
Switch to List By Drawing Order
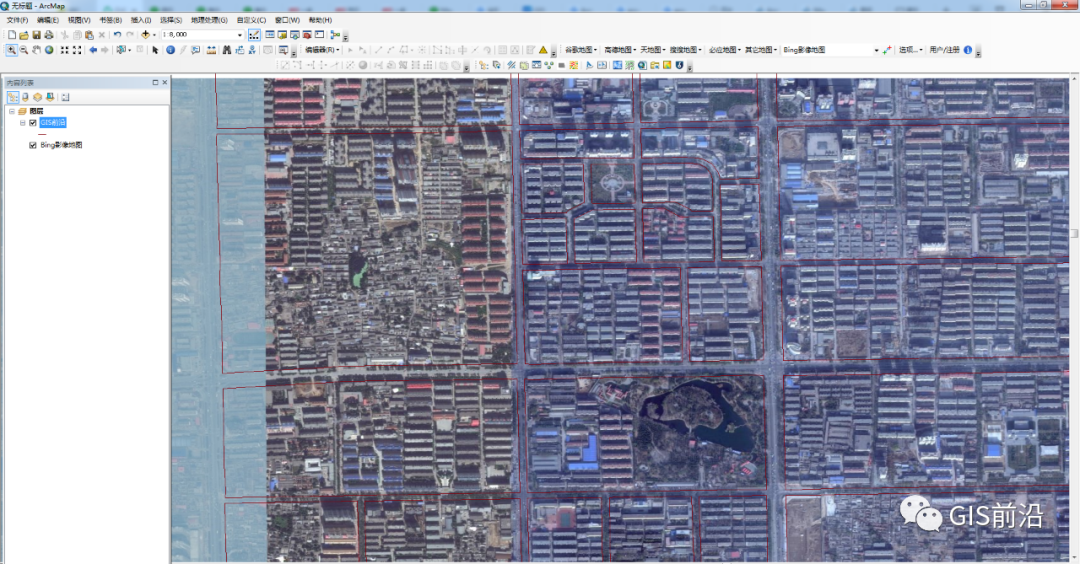(x=12, y=97)
